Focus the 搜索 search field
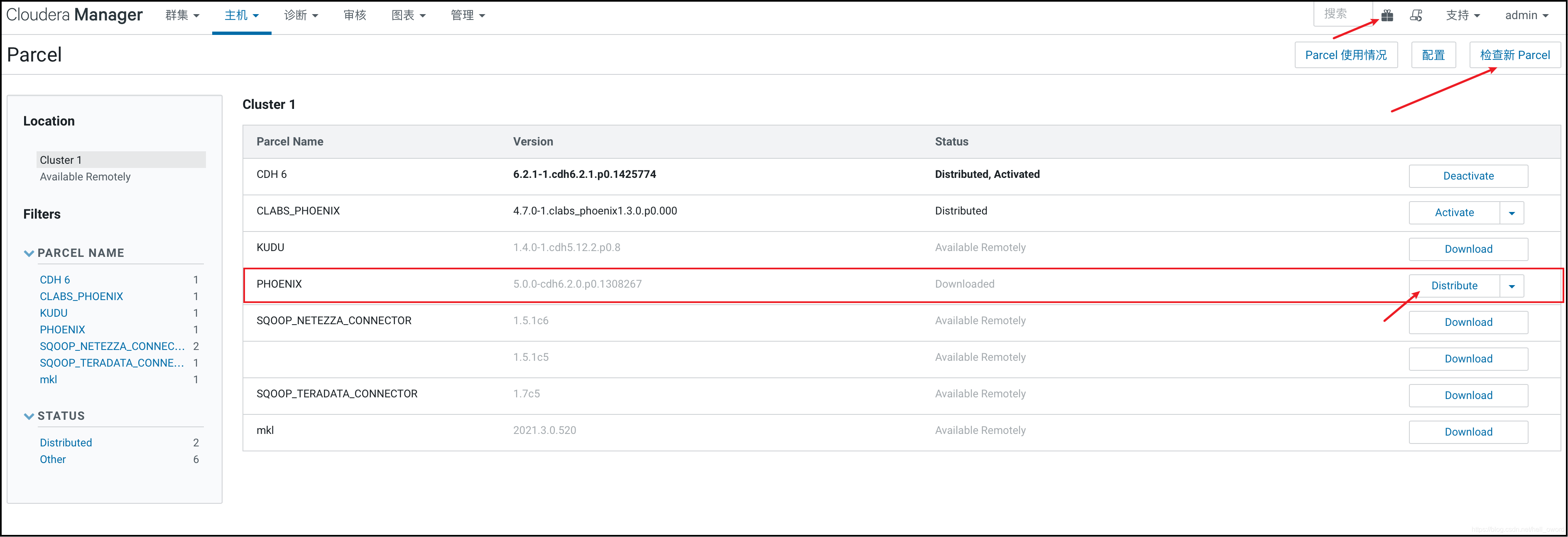The image size is (1568, 537). pyautogui.click(x=1342, y=14)
